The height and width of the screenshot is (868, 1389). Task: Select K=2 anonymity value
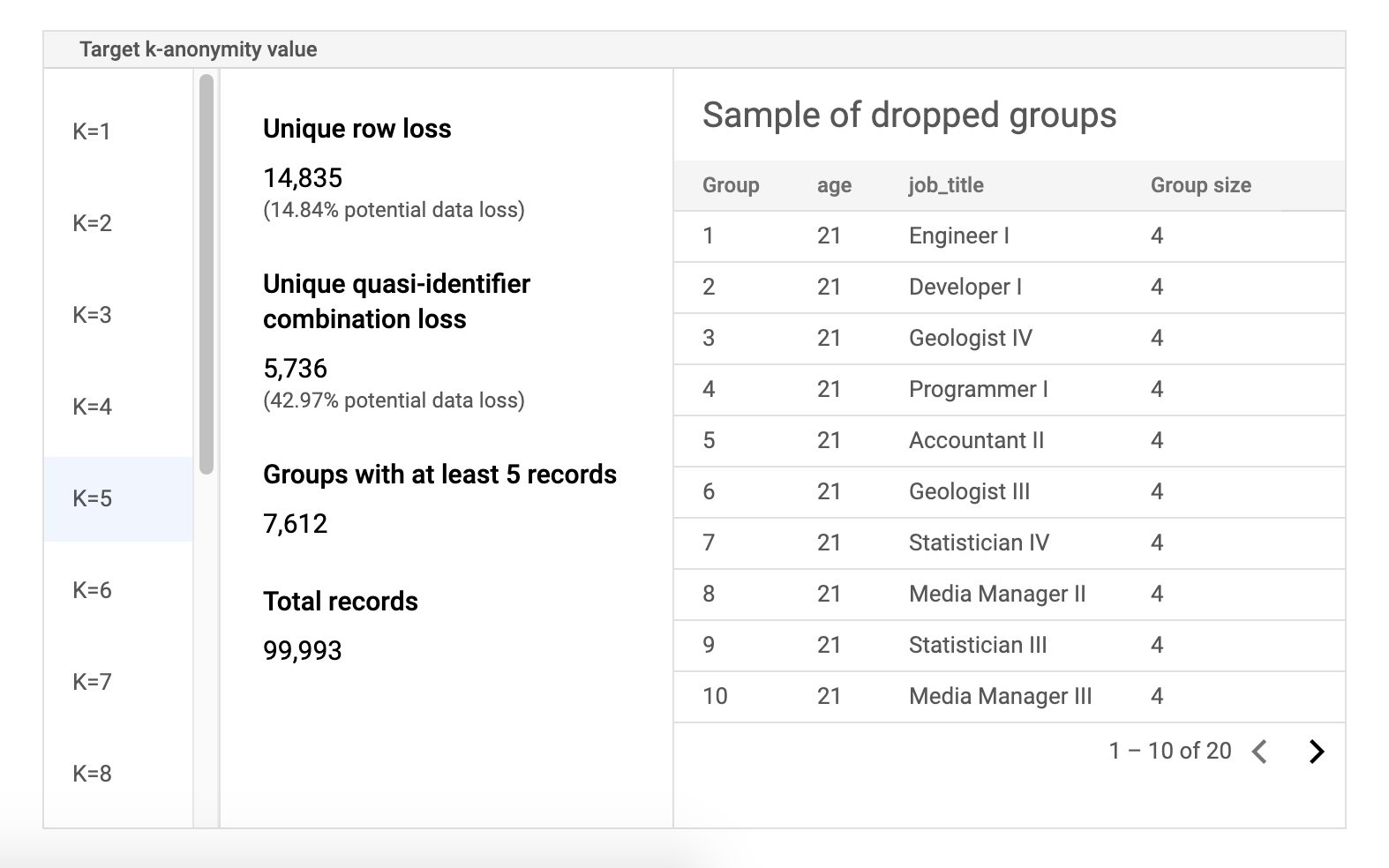click(92, 223)
